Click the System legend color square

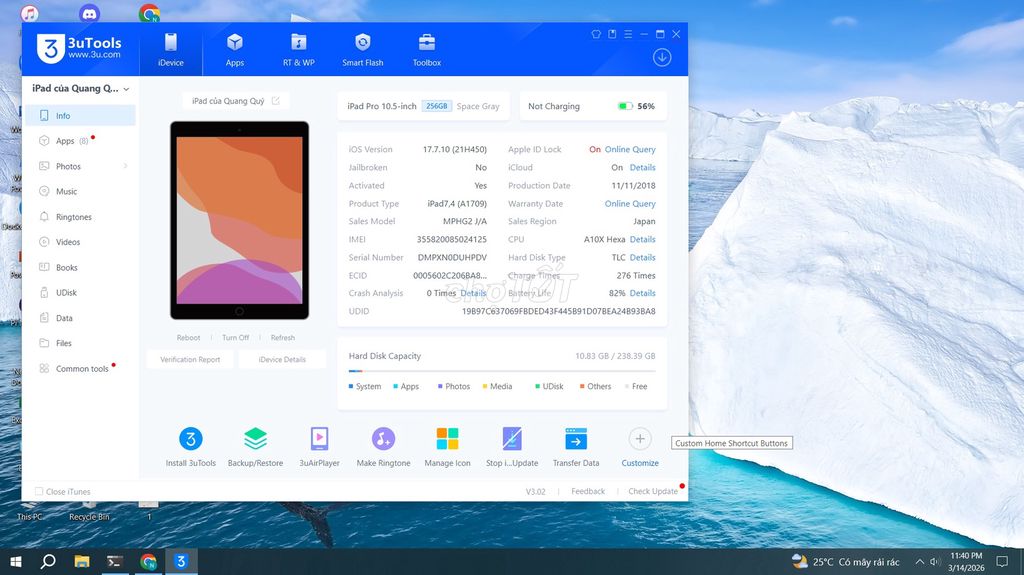(351, 386)
